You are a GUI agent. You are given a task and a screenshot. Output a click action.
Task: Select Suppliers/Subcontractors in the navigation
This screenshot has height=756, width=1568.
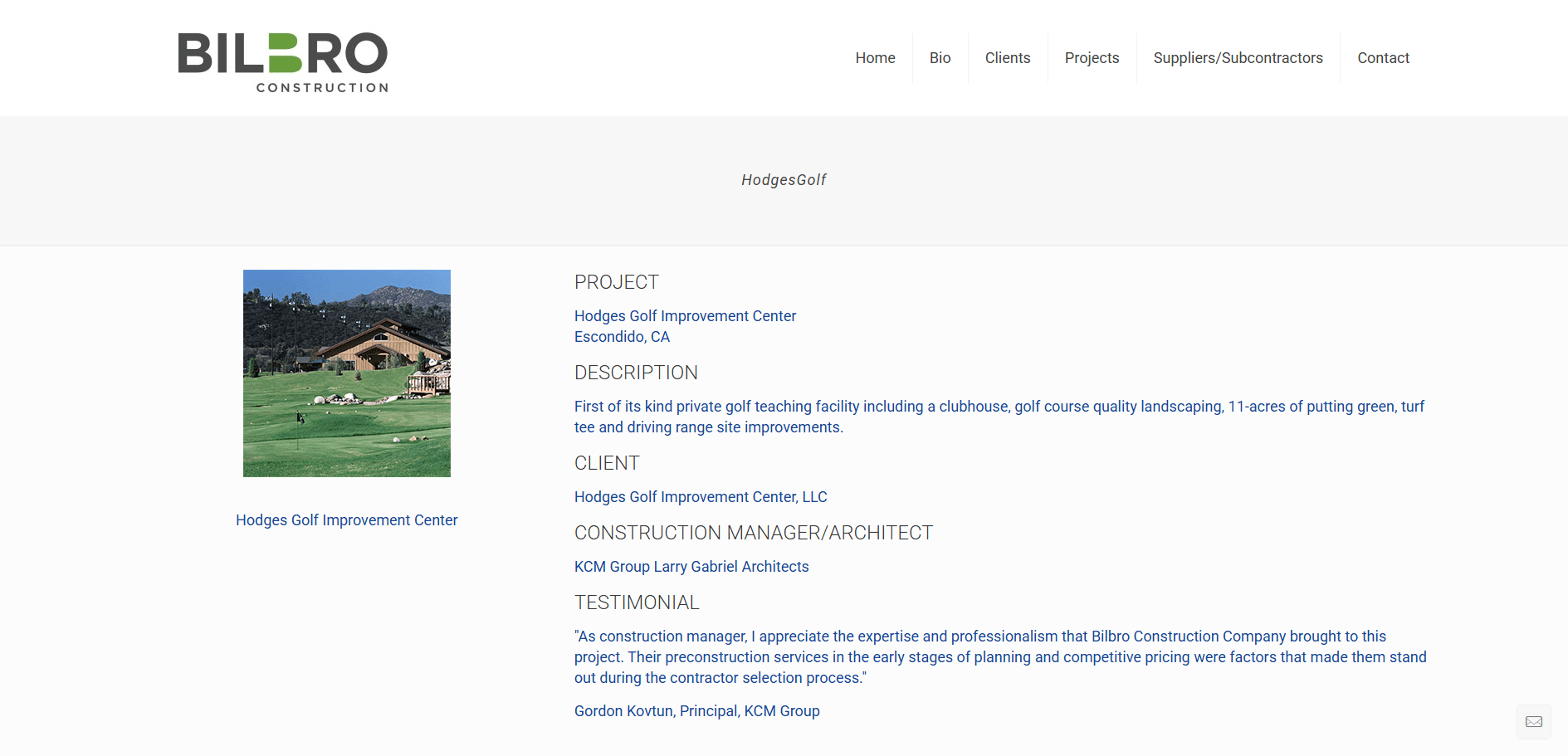1238,58
